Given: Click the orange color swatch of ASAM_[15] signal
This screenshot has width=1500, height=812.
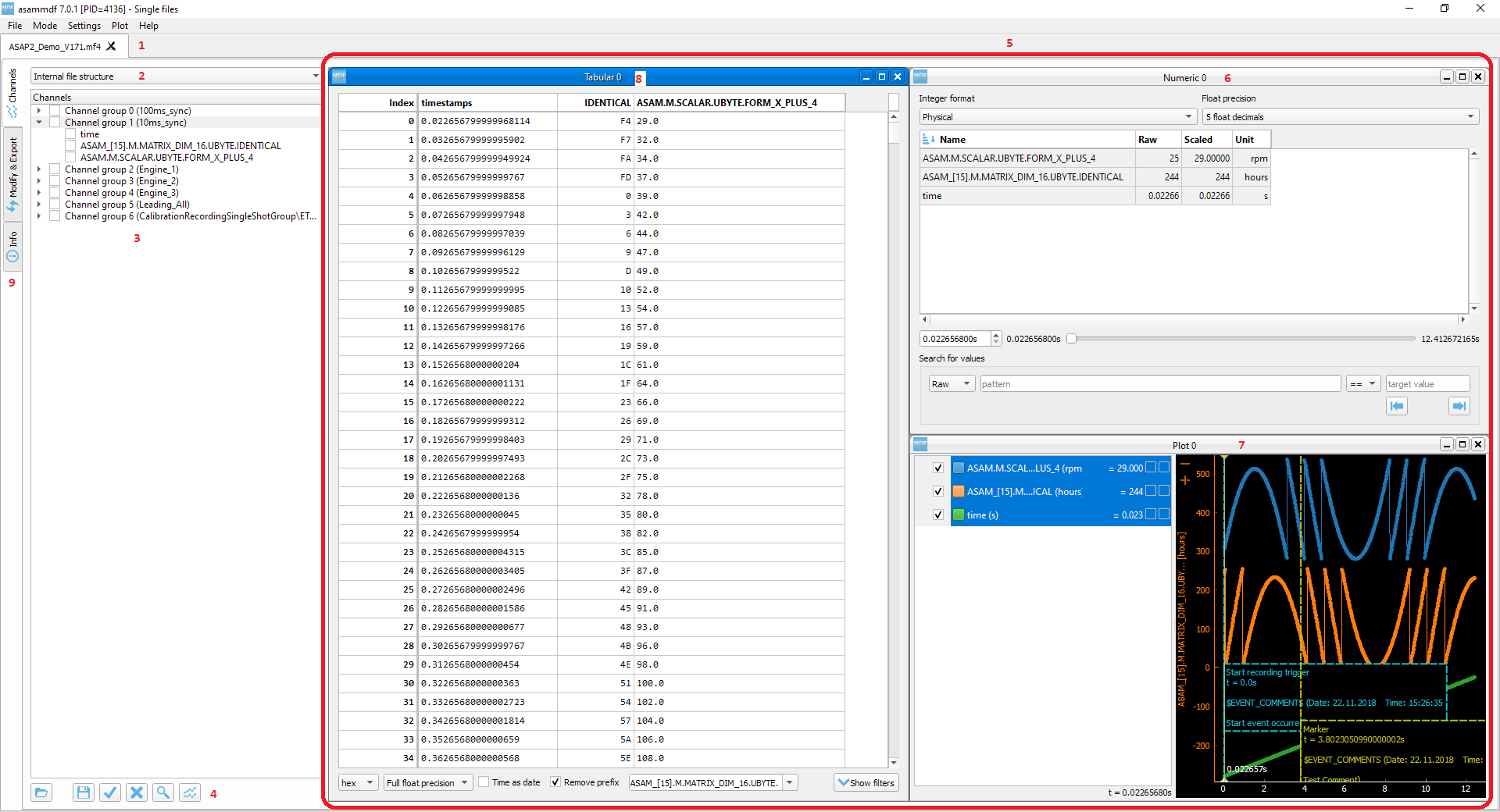Looking at the screenshot, I should [x=959, y=492].
